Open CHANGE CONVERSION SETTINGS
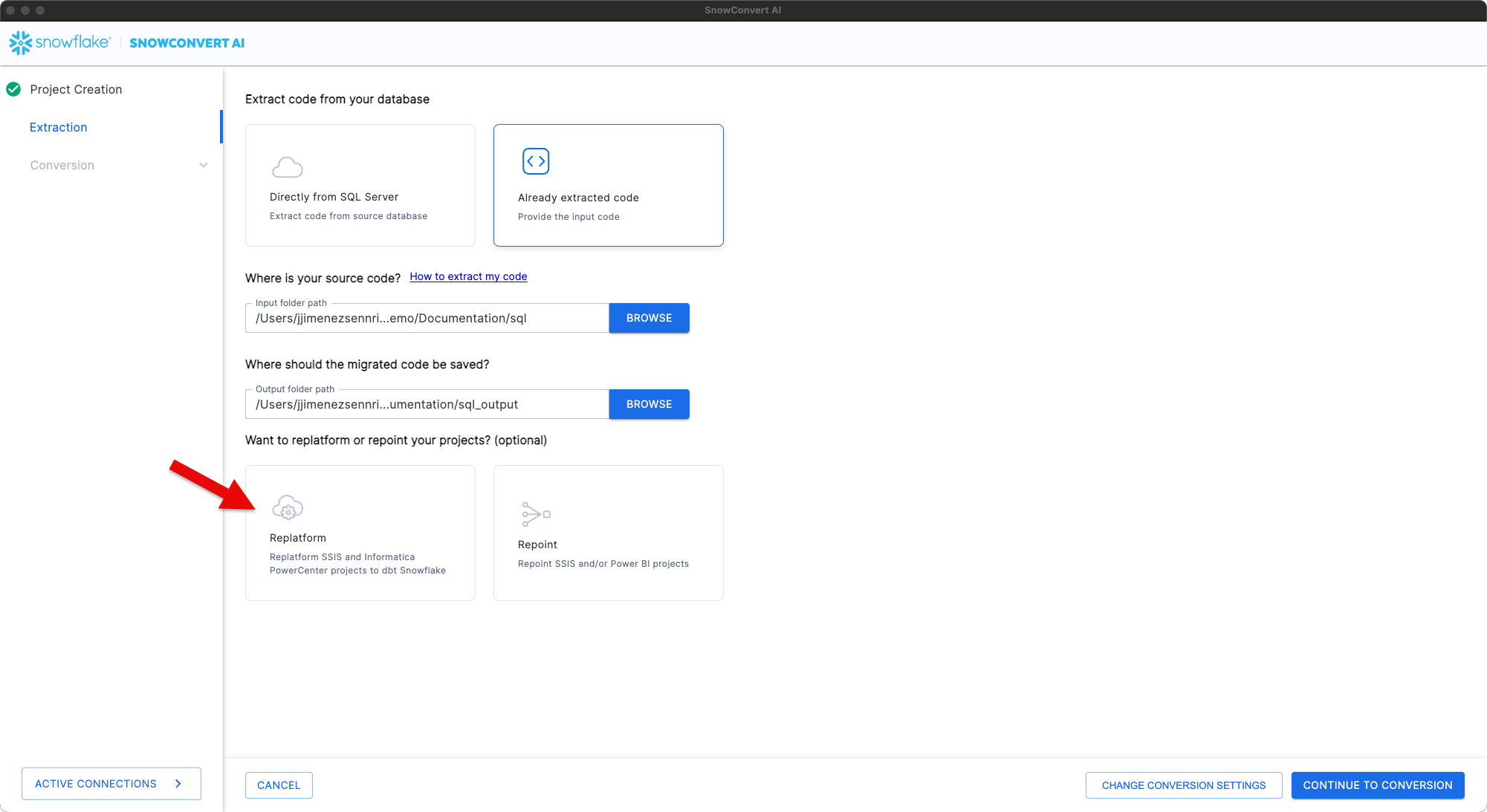Screen dimensions: 1487x812 [1184, 785]
